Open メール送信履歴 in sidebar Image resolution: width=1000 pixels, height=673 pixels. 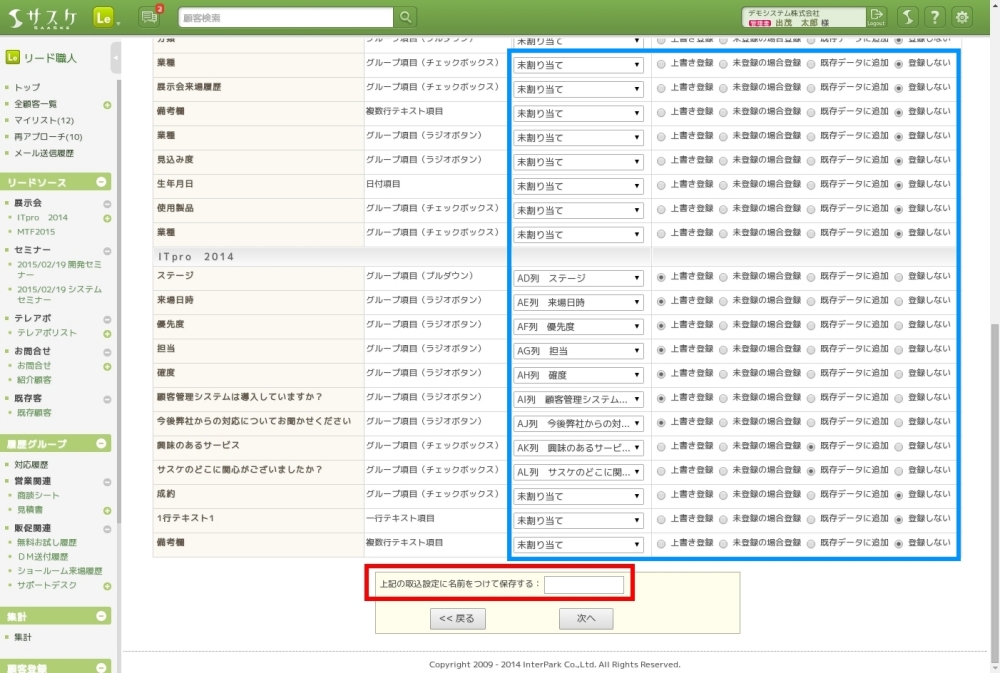(x=44, y=153)
